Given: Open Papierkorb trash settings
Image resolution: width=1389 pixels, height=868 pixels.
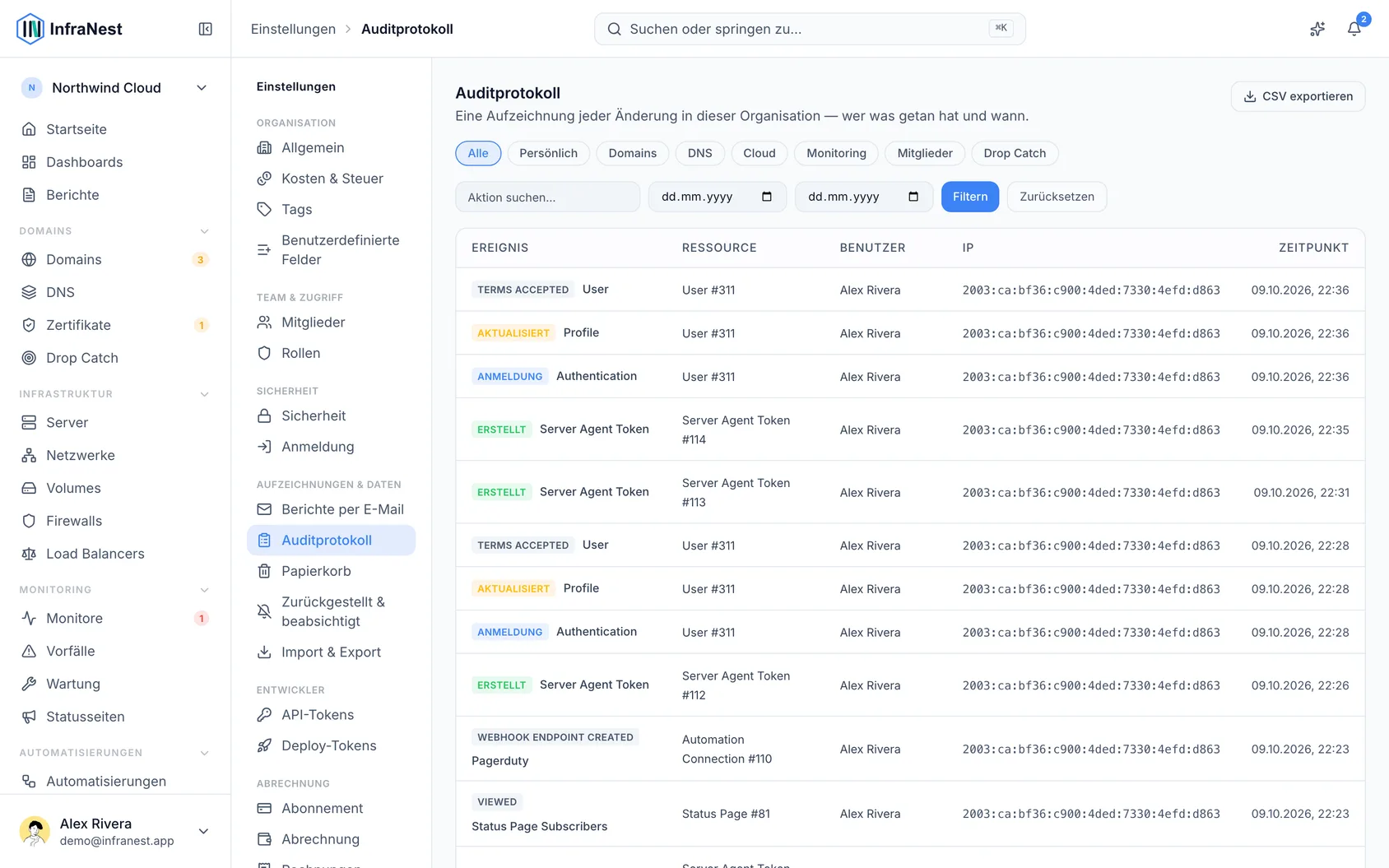Looking at the screenshot, I should [331, 571].
